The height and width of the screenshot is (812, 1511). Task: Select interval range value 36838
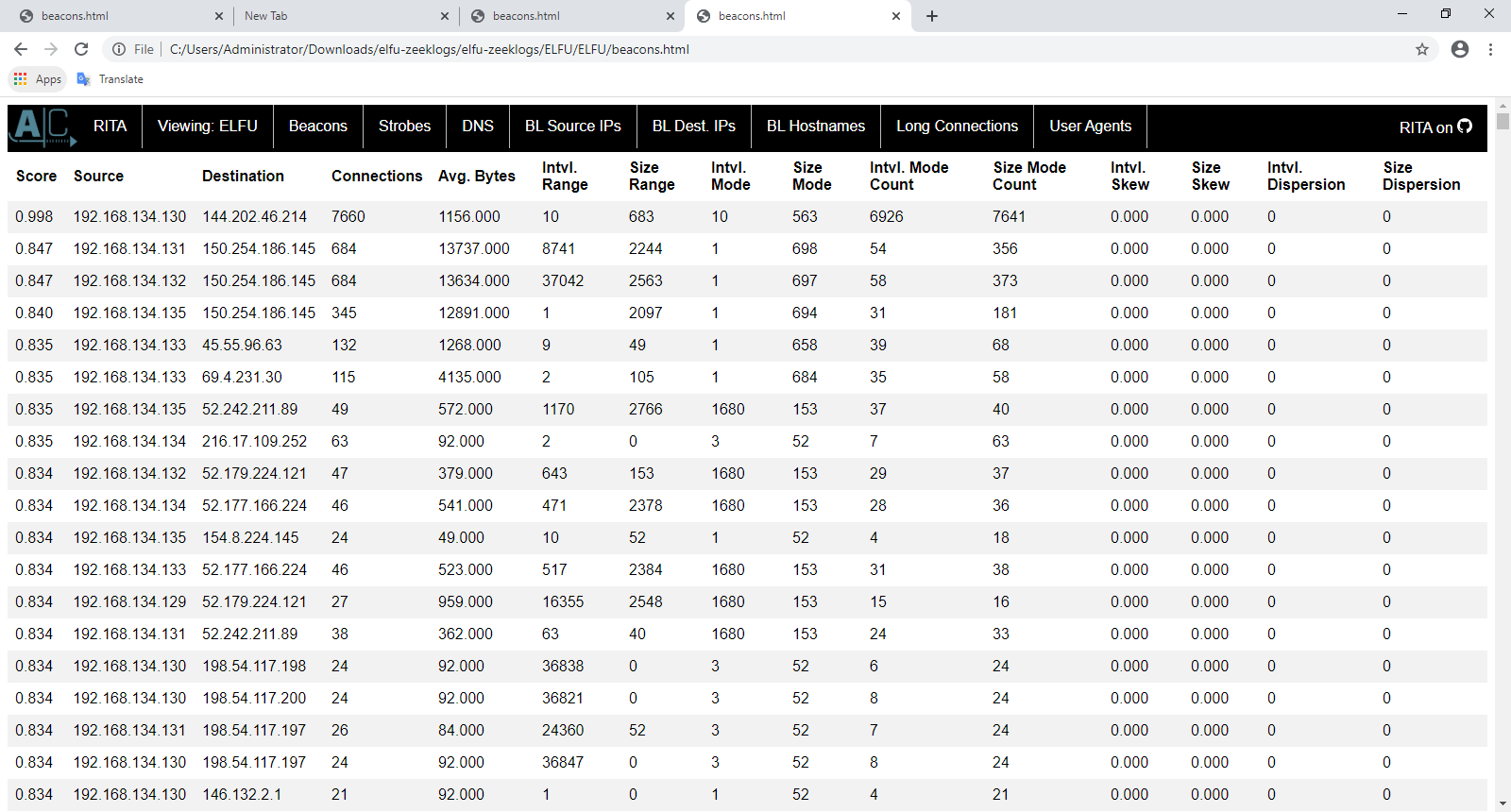point(563,667)
